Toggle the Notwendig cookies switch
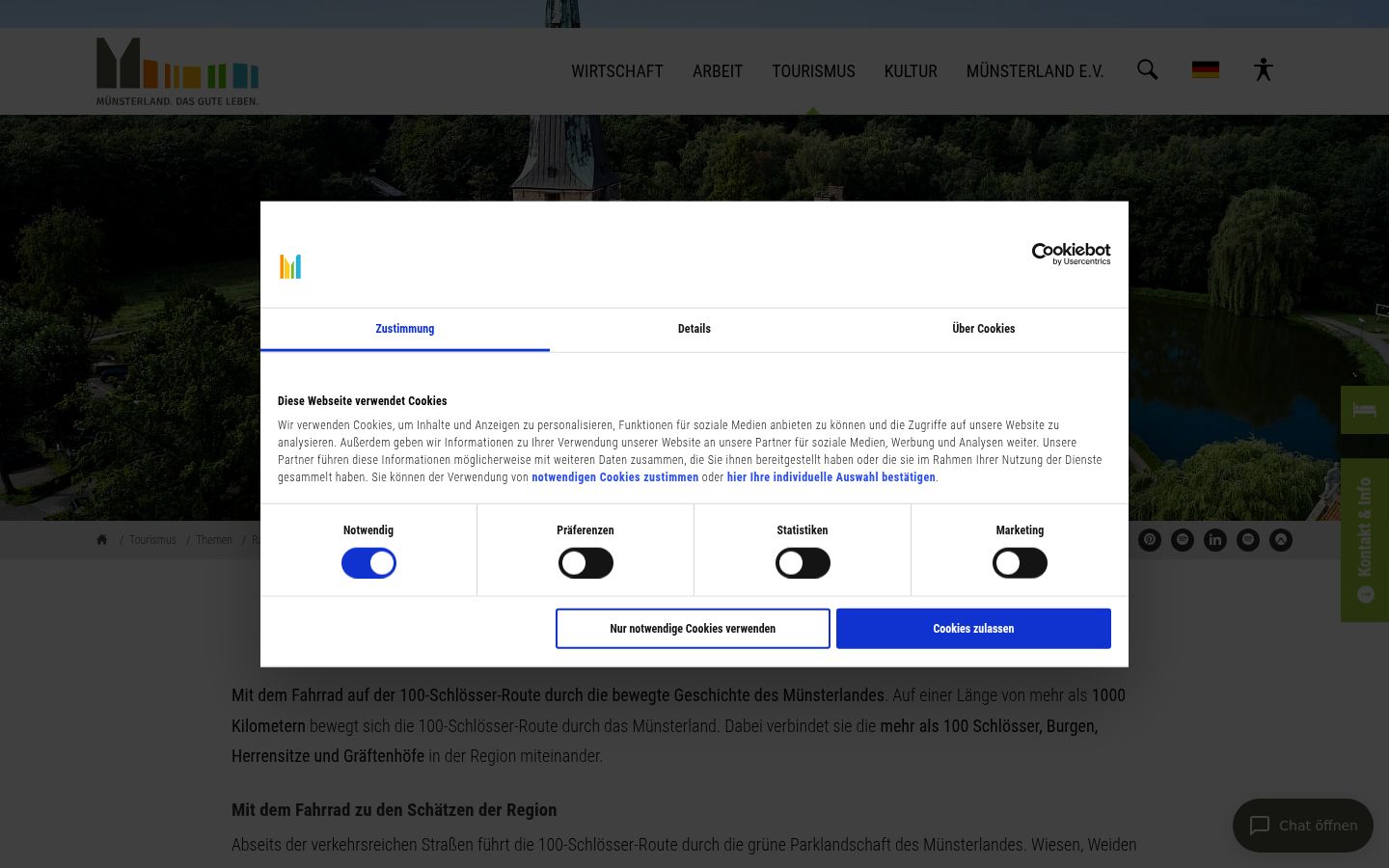1389x868 pixels. click(368, 563)
